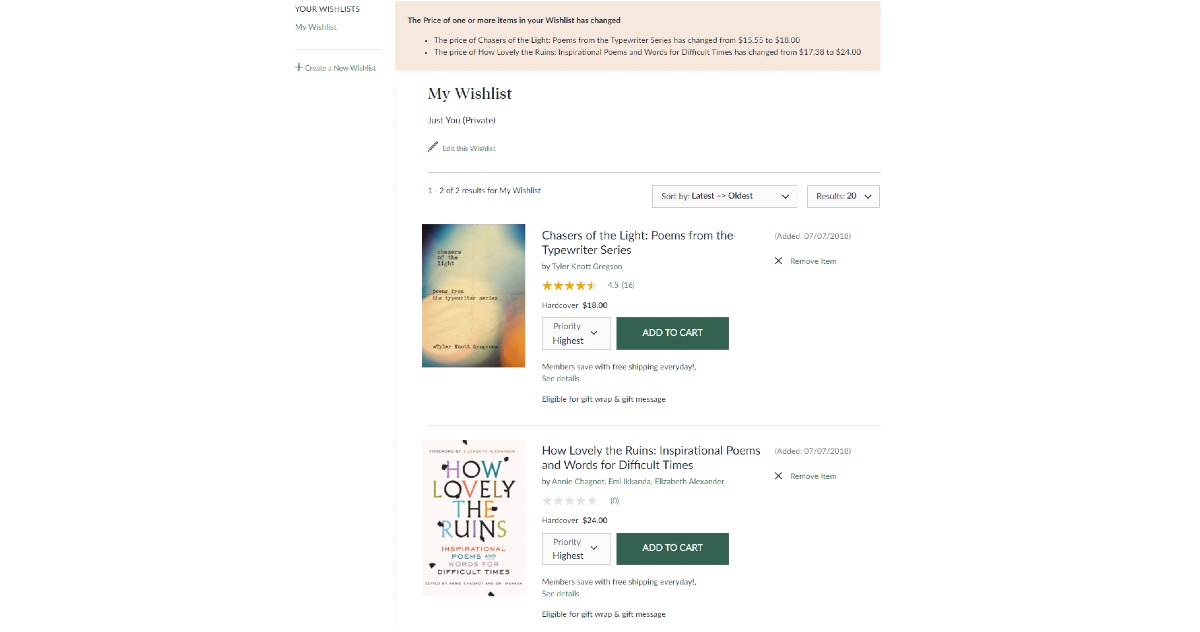Click the star rating for Chasers of the Light
1200x632 pixels.
pyautogui.click(x=569, y=286)
